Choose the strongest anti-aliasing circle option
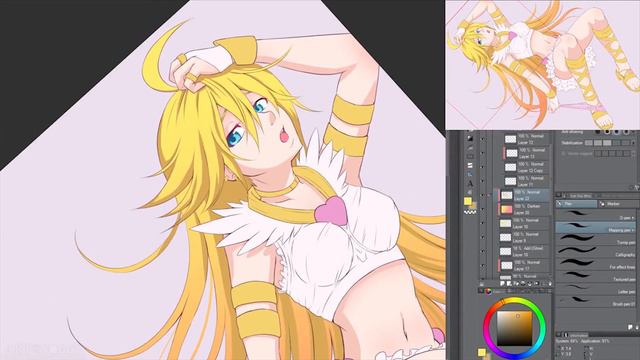Viewport: 640px width, 360px height. [x=627, y=132]
